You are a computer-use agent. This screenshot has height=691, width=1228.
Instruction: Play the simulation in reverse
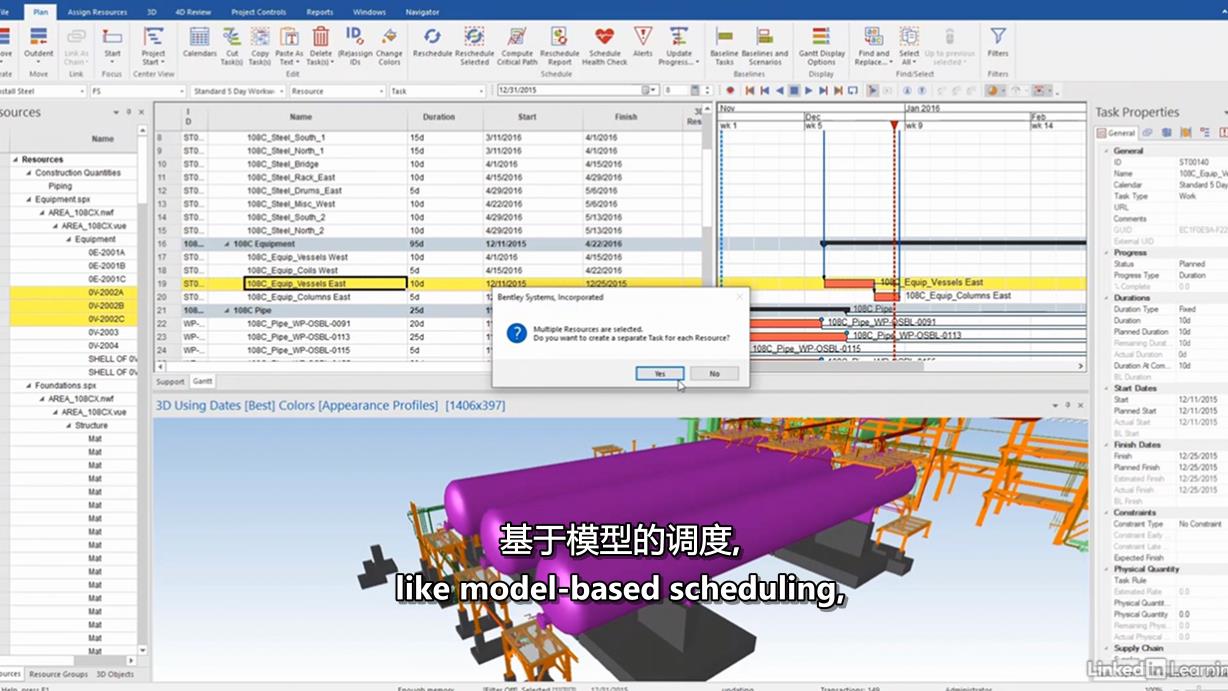click(779, 90)
